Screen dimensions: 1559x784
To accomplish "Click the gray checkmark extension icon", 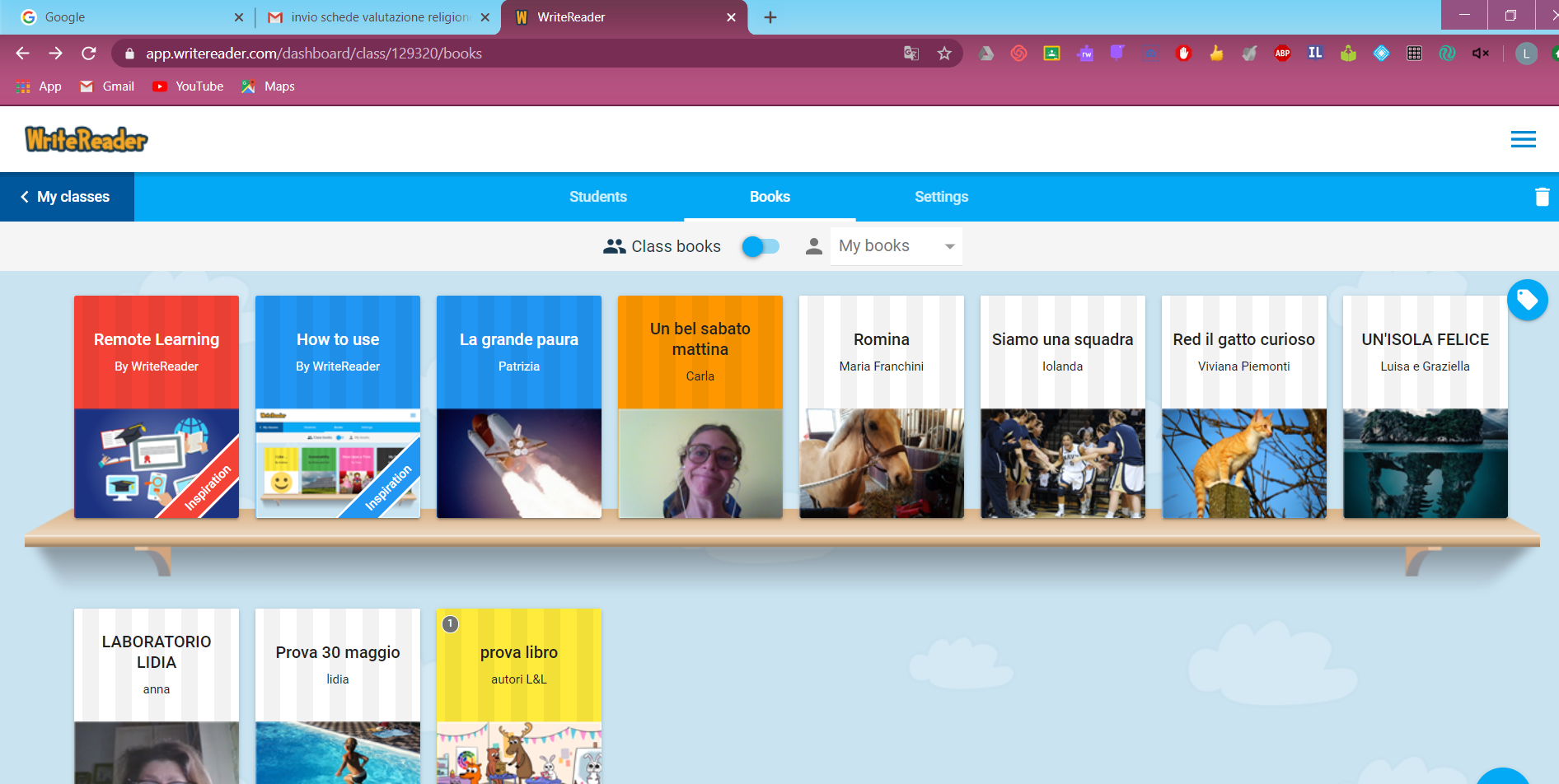I will coord(1249,54).
